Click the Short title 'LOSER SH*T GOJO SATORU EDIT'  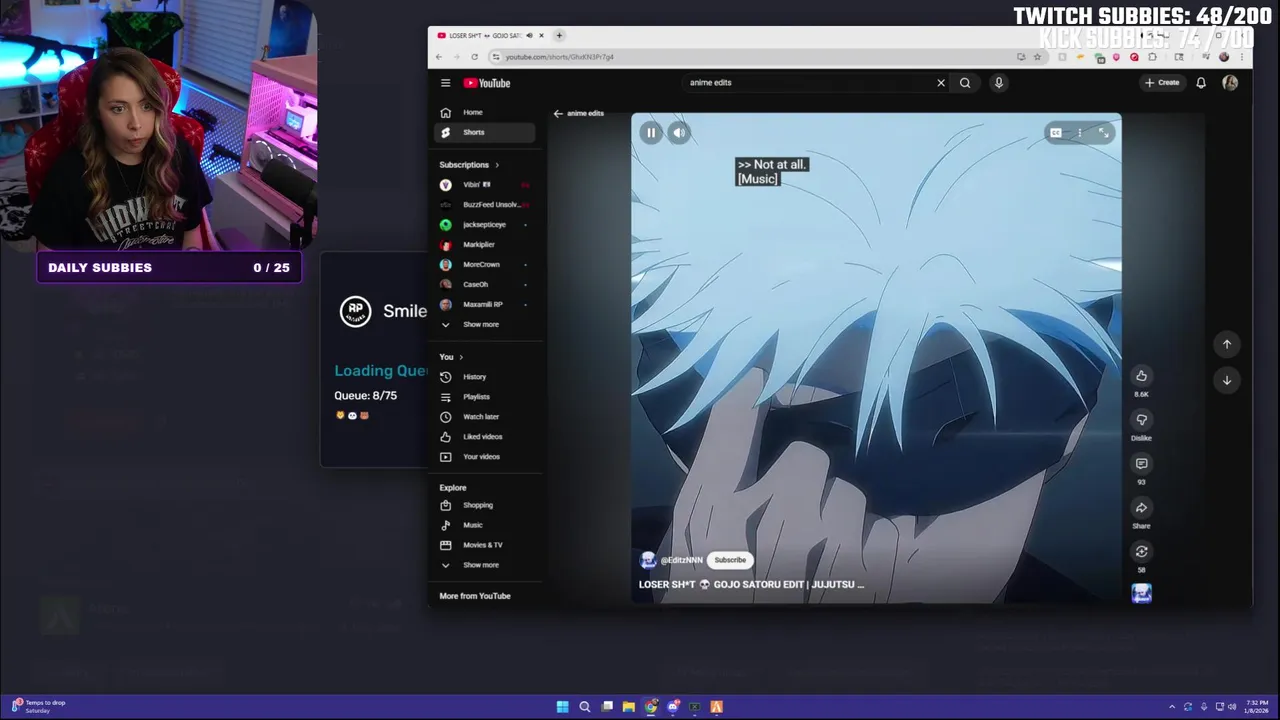coord(751,584)
